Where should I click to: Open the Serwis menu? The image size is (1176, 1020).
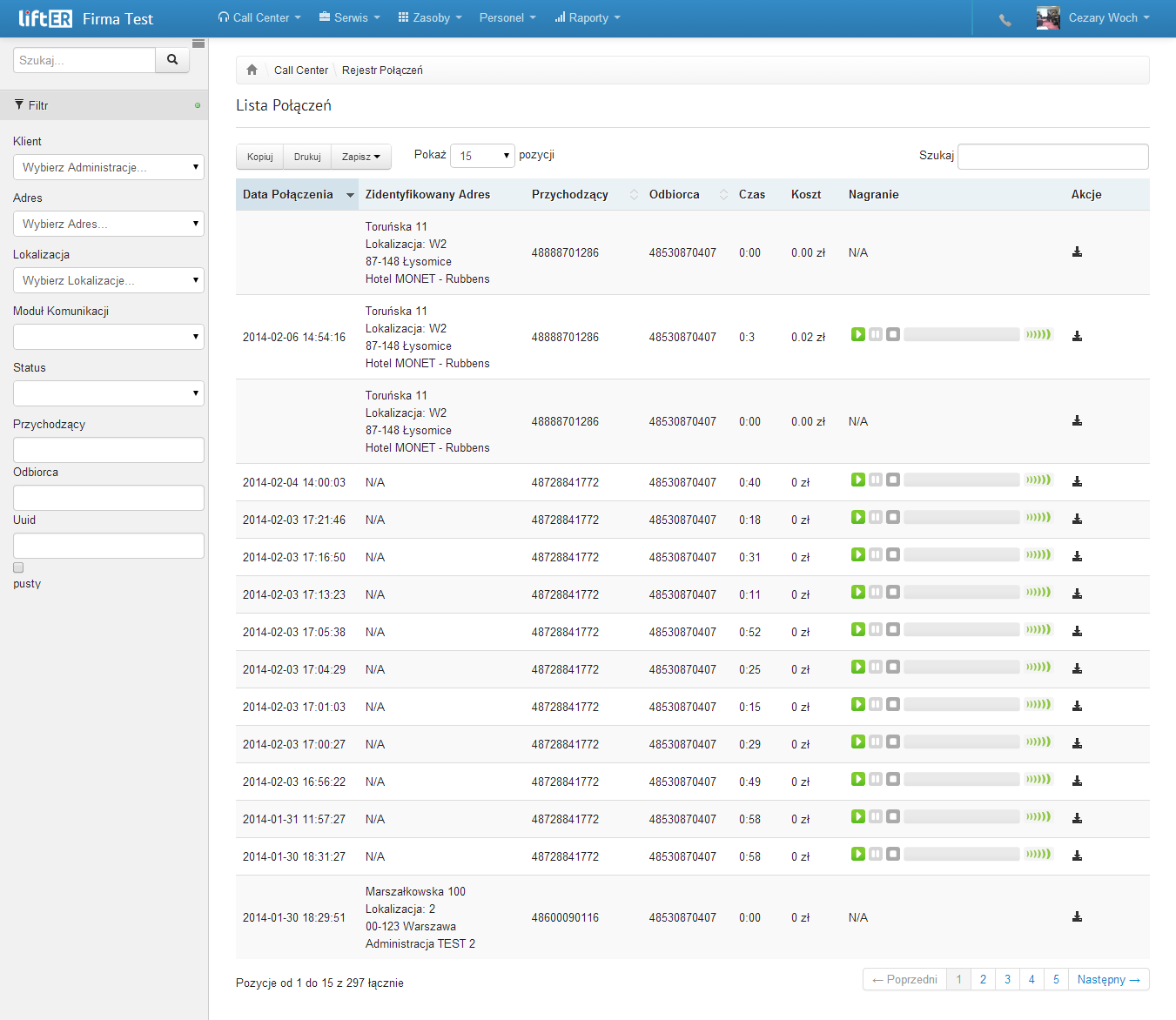pyautogui.click(x=350, y=17)
